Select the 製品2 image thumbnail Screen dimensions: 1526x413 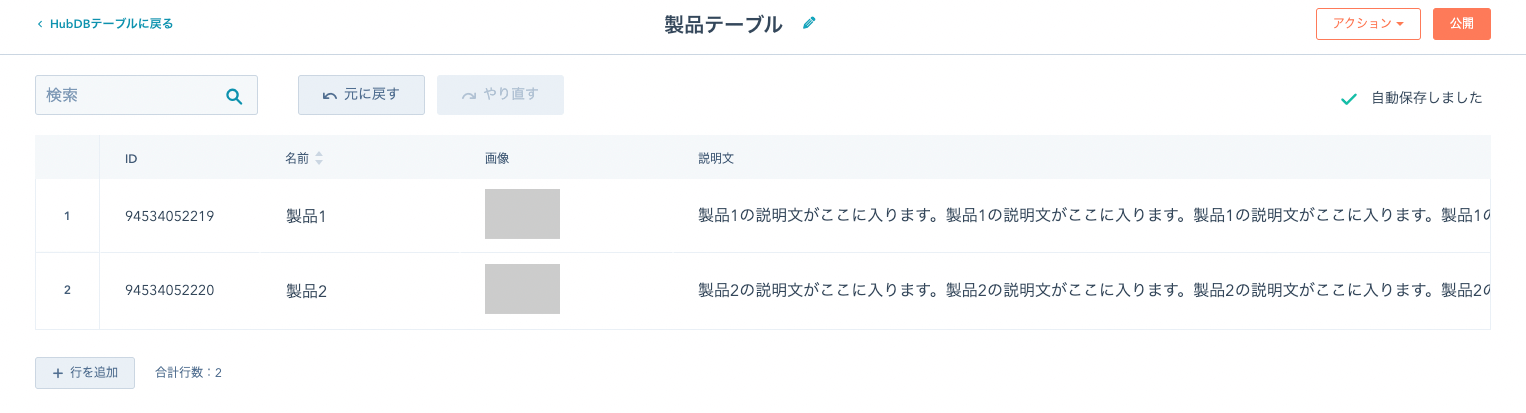(x=522, y=289)
